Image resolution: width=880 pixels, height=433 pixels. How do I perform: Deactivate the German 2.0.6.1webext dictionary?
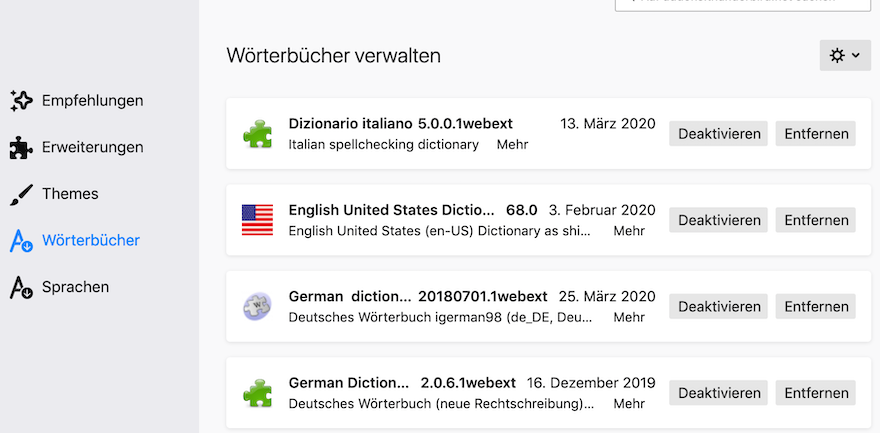718,393
